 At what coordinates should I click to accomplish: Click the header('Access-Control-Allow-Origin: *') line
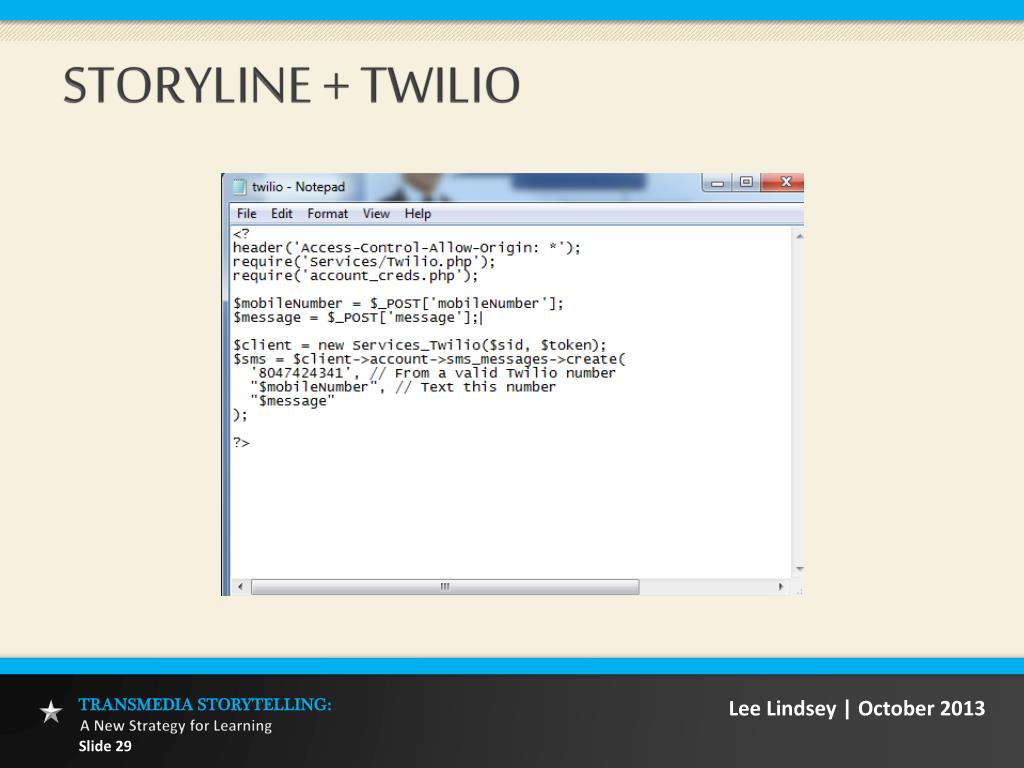[406, 248]
